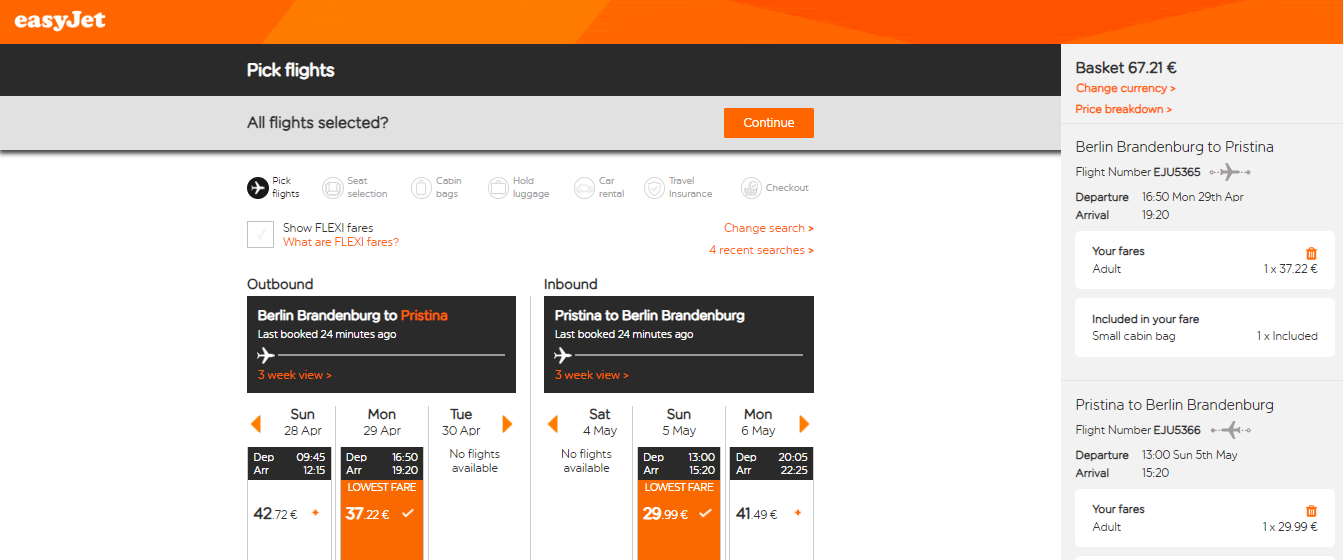Select the Checkout step icon

[751, 188]
